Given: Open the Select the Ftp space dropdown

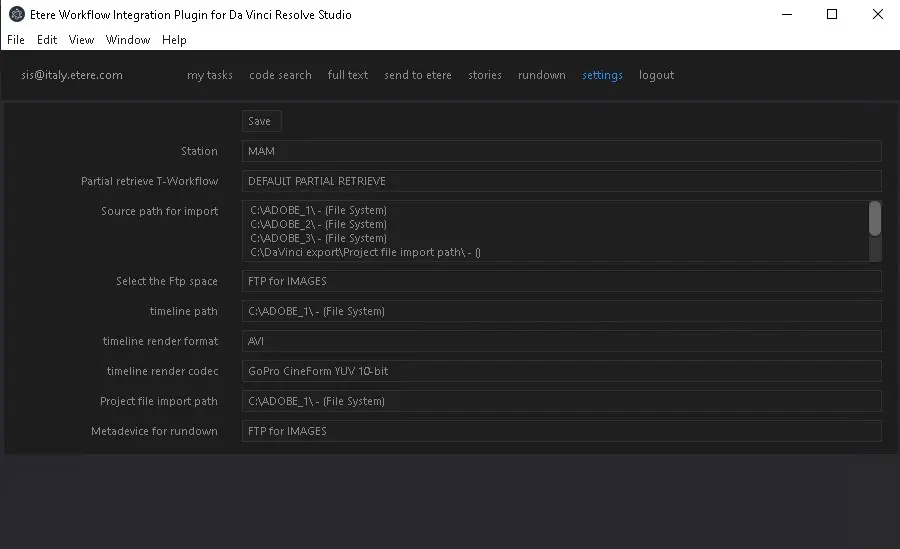Looking at the screenshot, I should point(560,281).
